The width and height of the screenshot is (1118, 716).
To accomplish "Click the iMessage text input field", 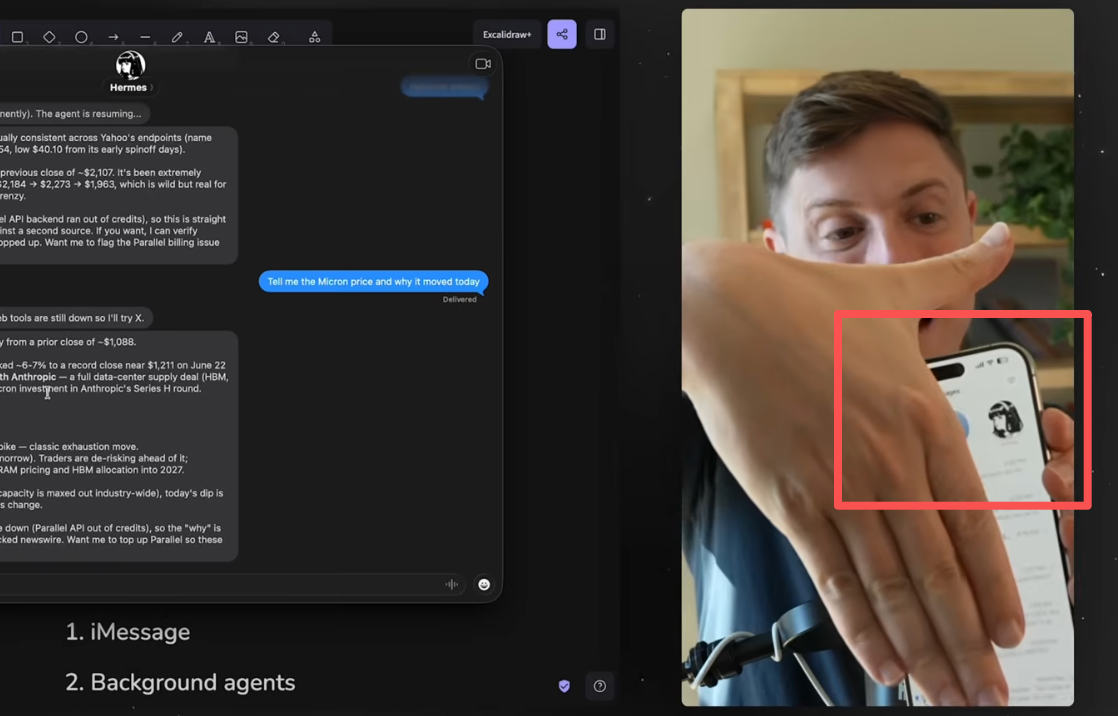I will [232, 584].
